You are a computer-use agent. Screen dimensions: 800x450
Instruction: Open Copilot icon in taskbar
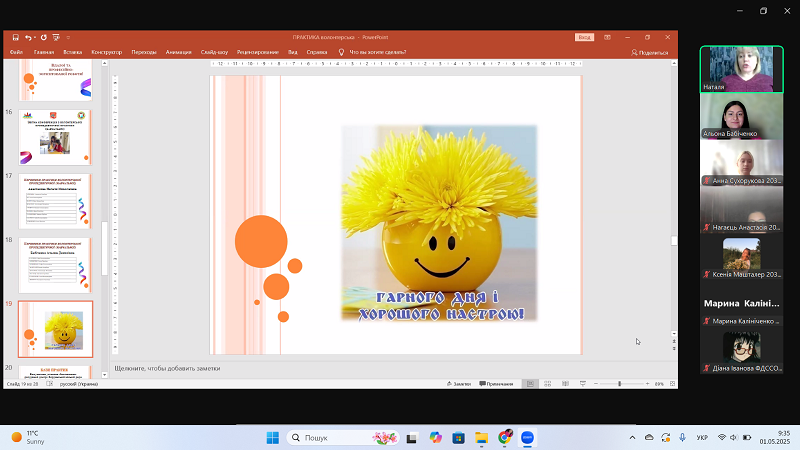435,438
